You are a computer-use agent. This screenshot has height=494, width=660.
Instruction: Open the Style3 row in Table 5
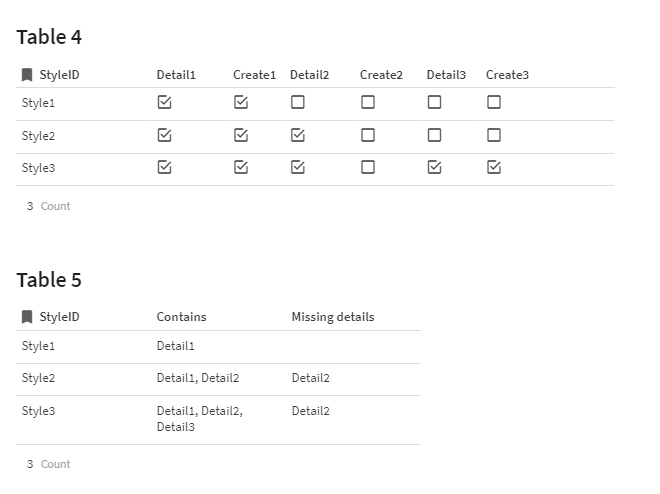(39, 411)
